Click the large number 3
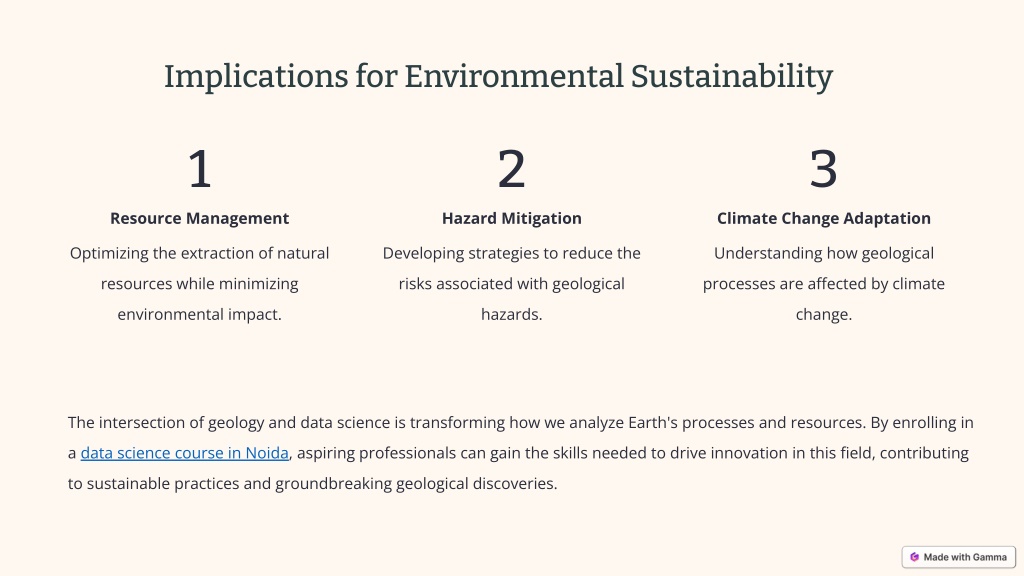The height and width of the screenshot is (576, 1024). click(x=824, y=169)
